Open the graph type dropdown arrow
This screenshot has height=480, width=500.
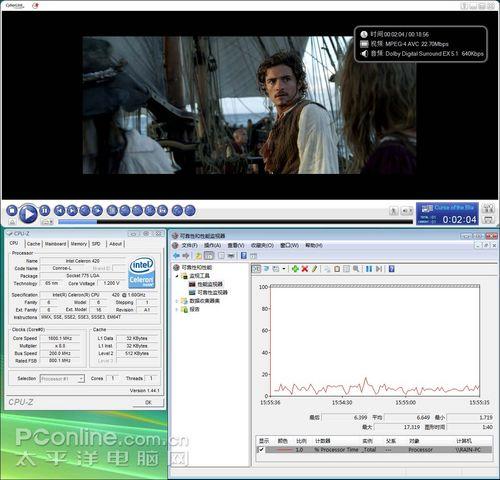tap(284, 269)
